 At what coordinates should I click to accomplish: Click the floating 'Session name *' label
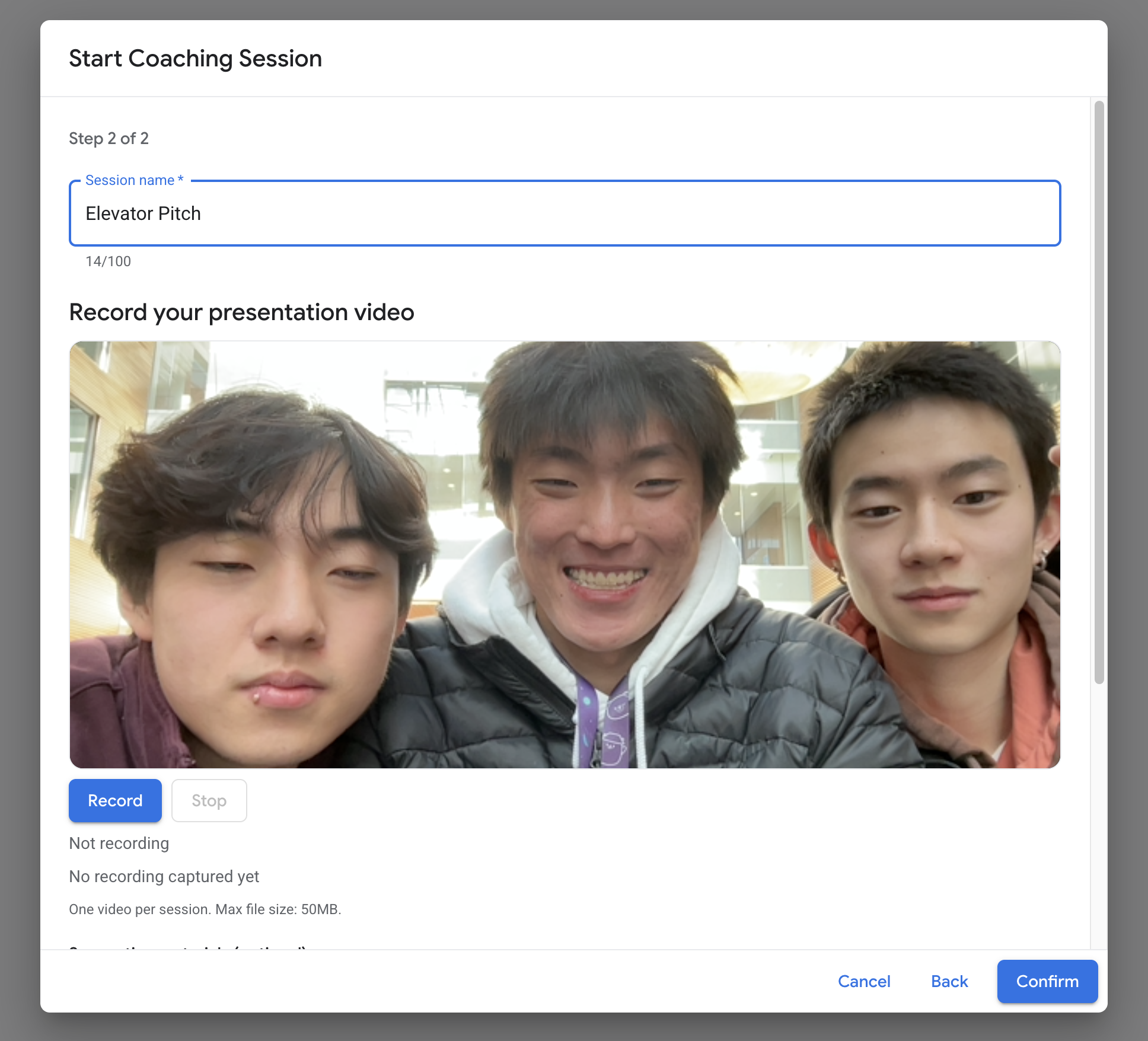tap(134, 180)
